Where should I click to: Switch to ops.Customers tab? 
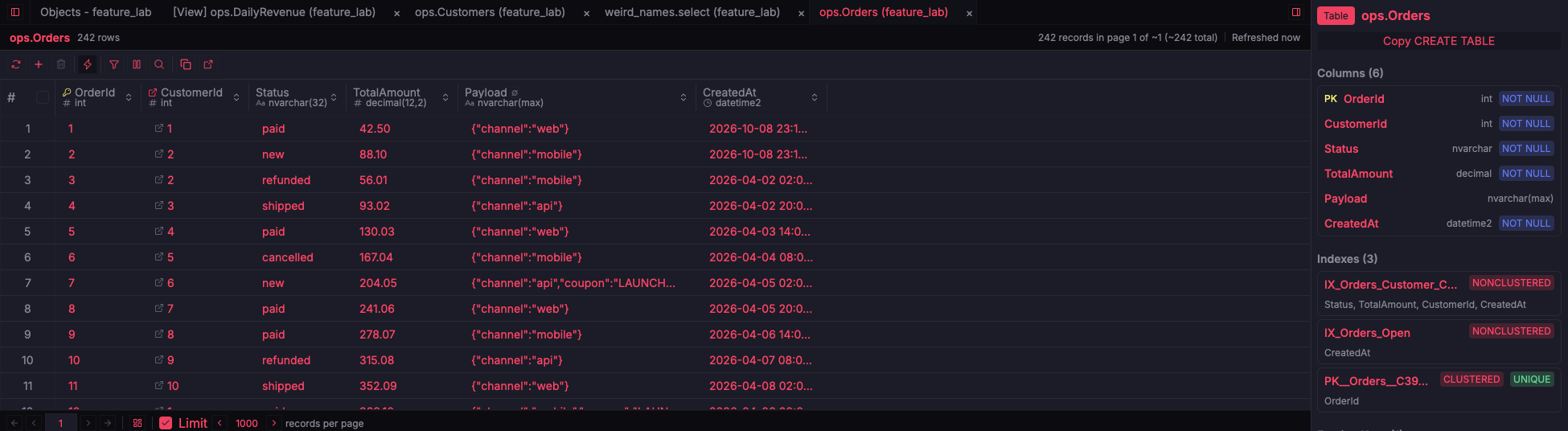click(x=490, y=12)
